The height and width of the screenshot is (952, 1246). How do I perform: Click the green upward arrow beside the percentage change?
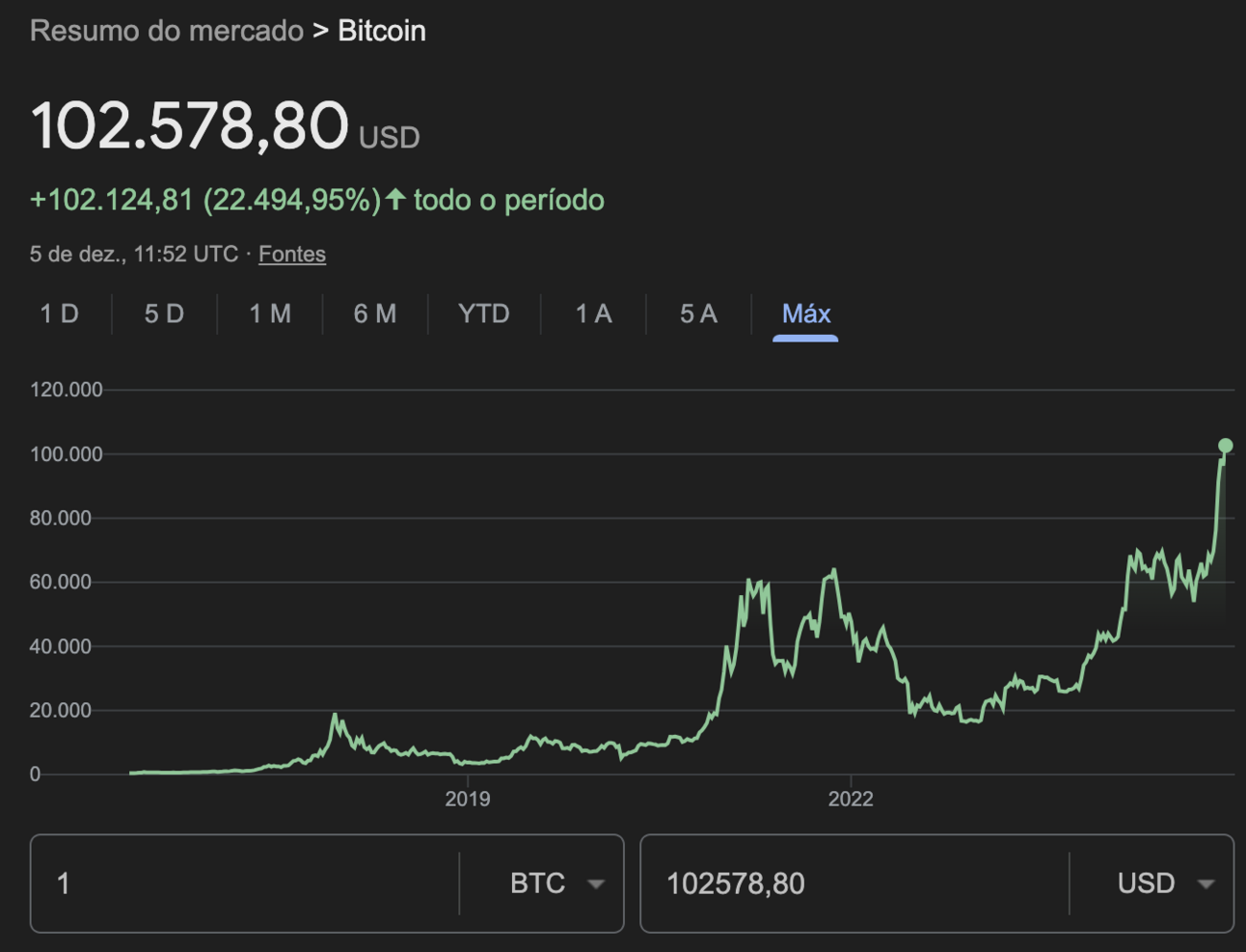[x=397, y=200]
